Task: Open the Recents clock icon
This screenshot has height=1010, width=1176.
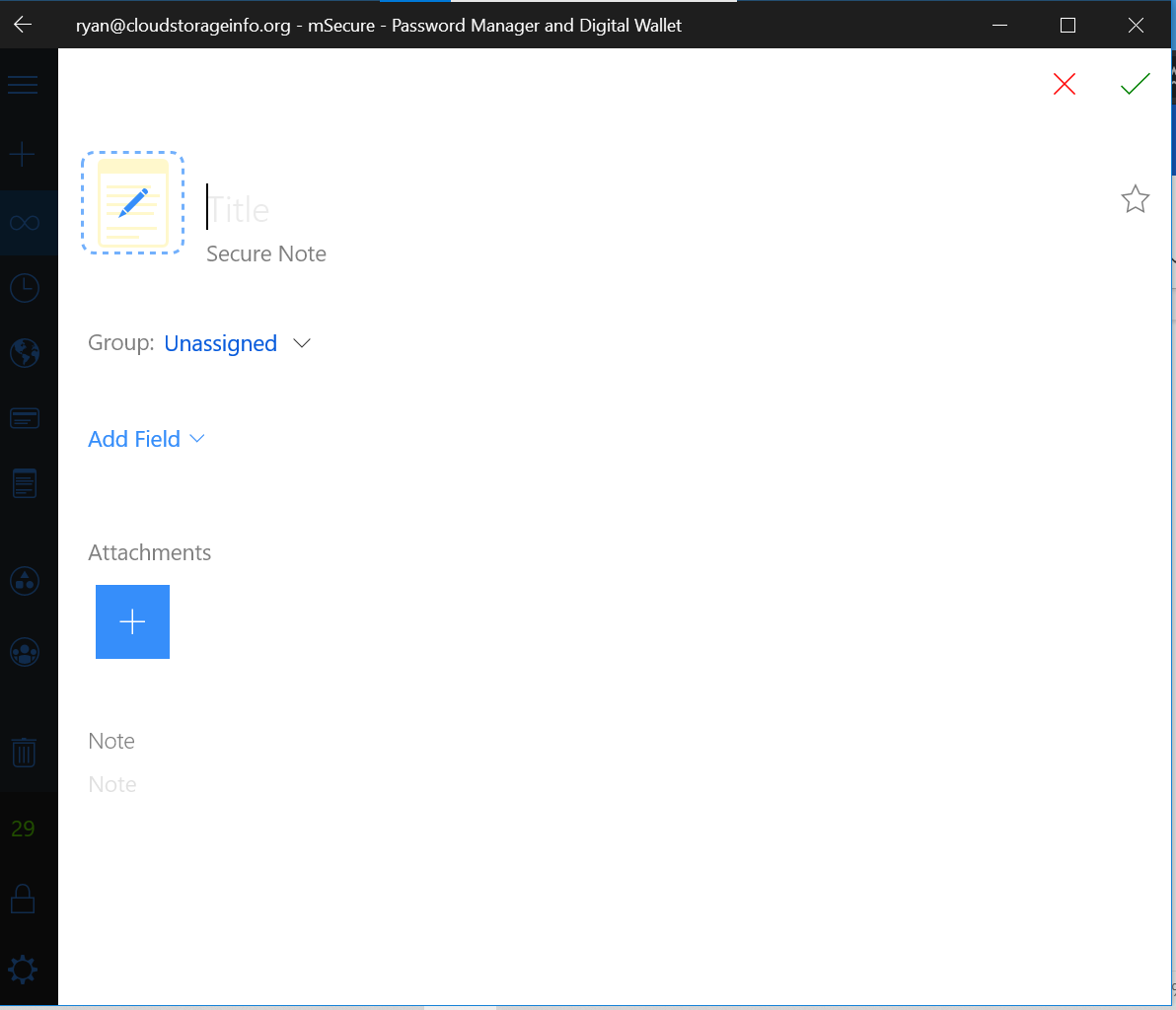Action: [23, 287]
